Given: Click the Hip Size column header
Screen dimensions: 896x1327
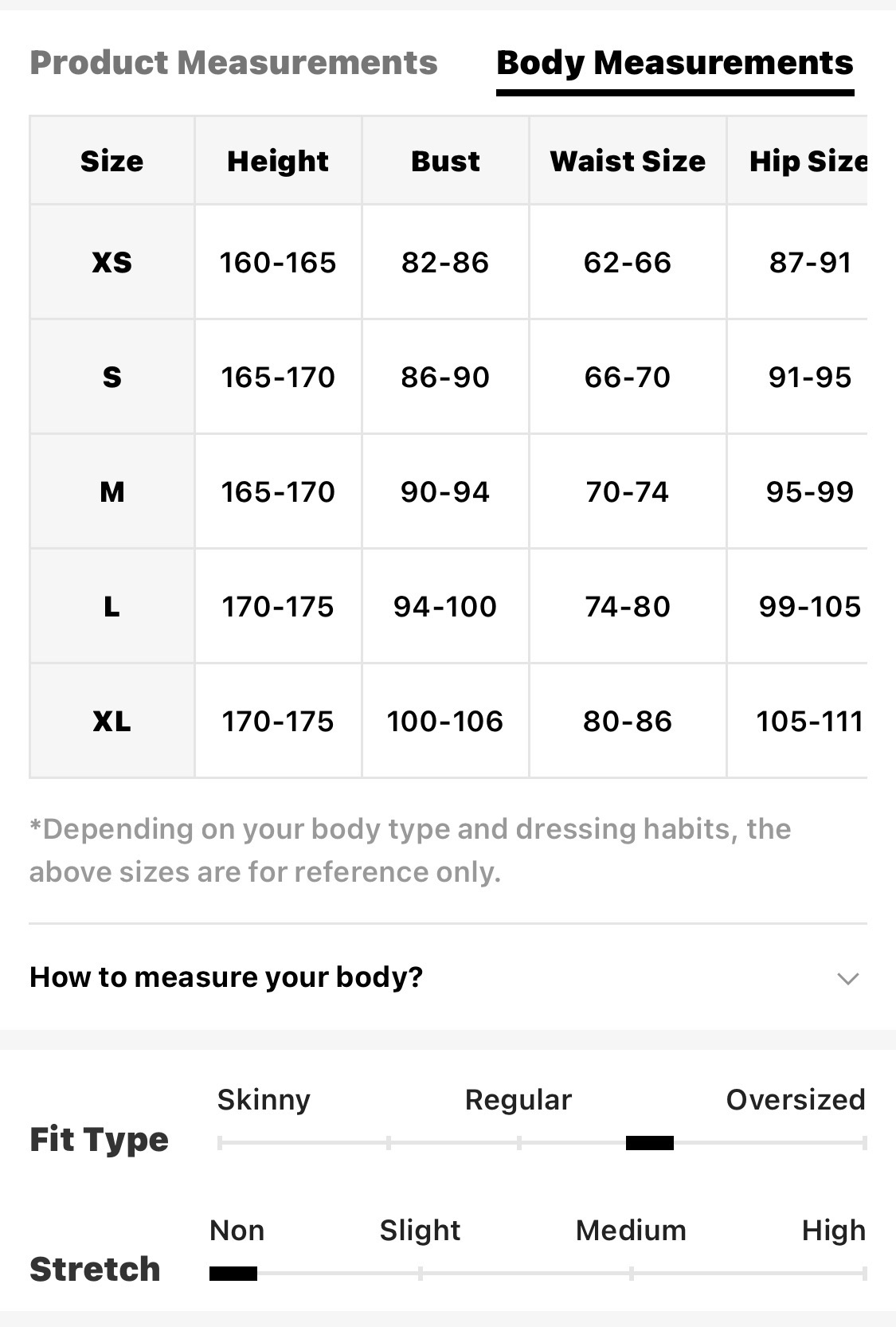Looking at the screenshot, I should click(x=806, y=161).
